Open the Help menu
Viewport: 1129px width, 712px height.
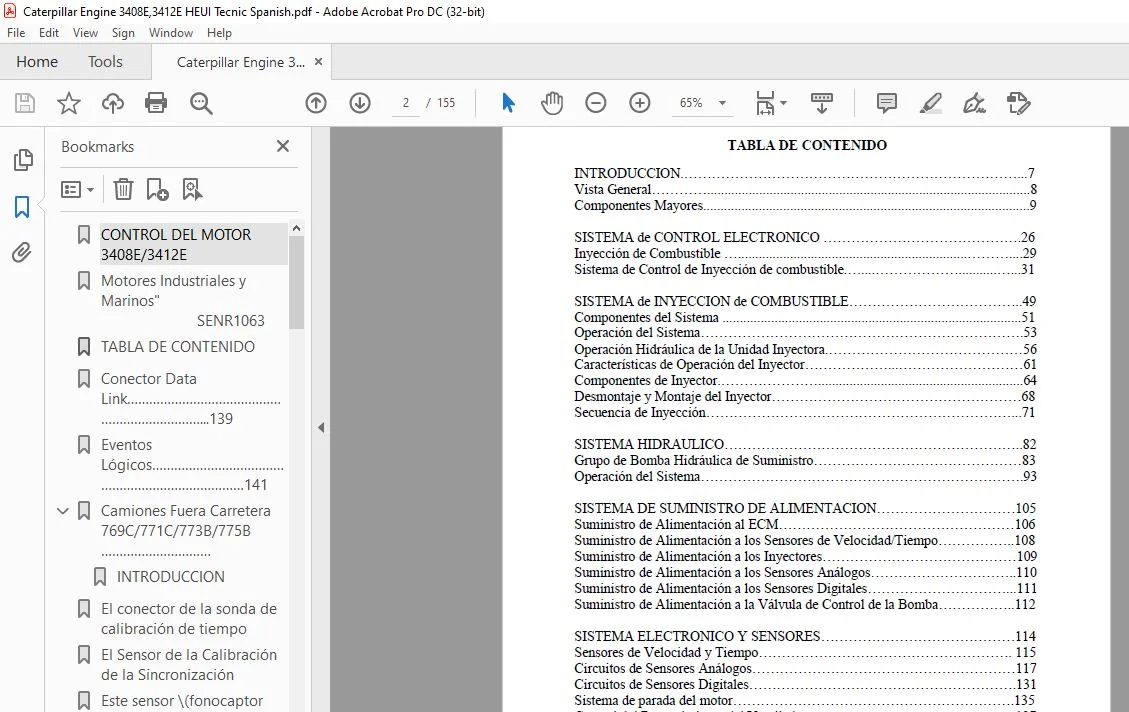click(219, 33)
